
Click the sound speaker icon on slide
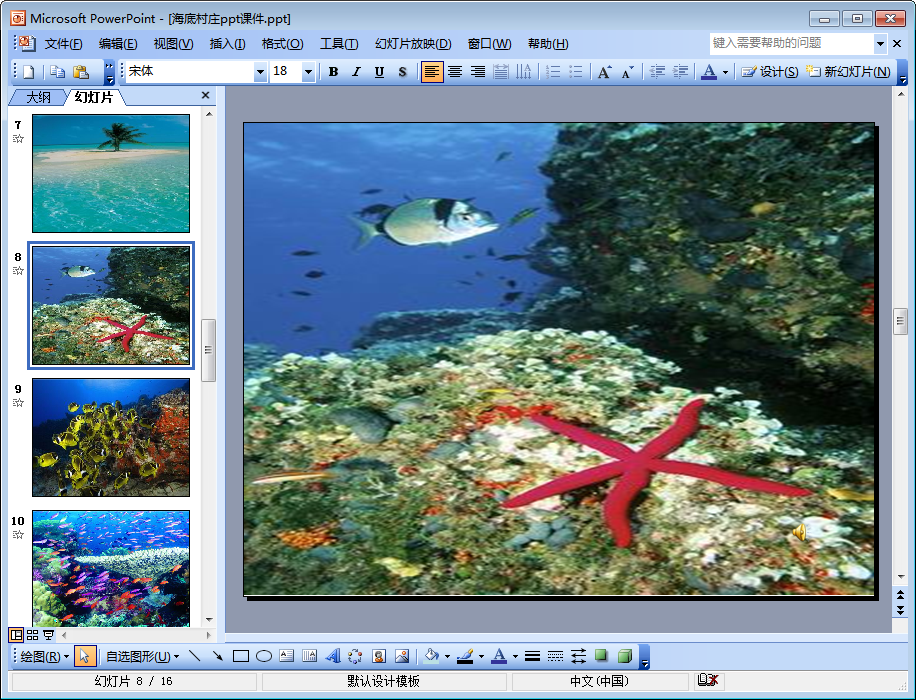pos(800,533)
